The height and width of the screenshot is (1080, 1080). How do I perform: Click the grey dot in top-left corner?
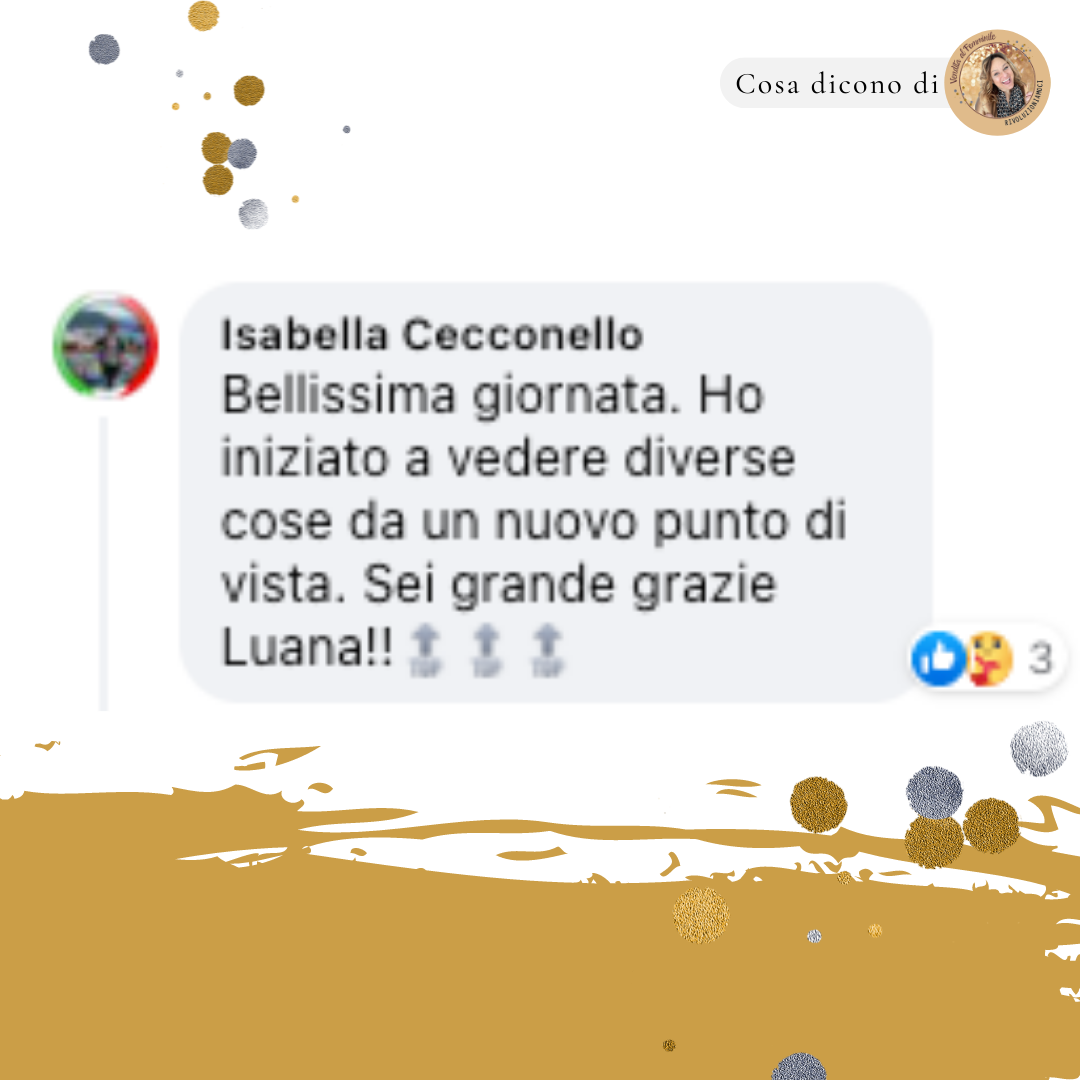(104, 49)
